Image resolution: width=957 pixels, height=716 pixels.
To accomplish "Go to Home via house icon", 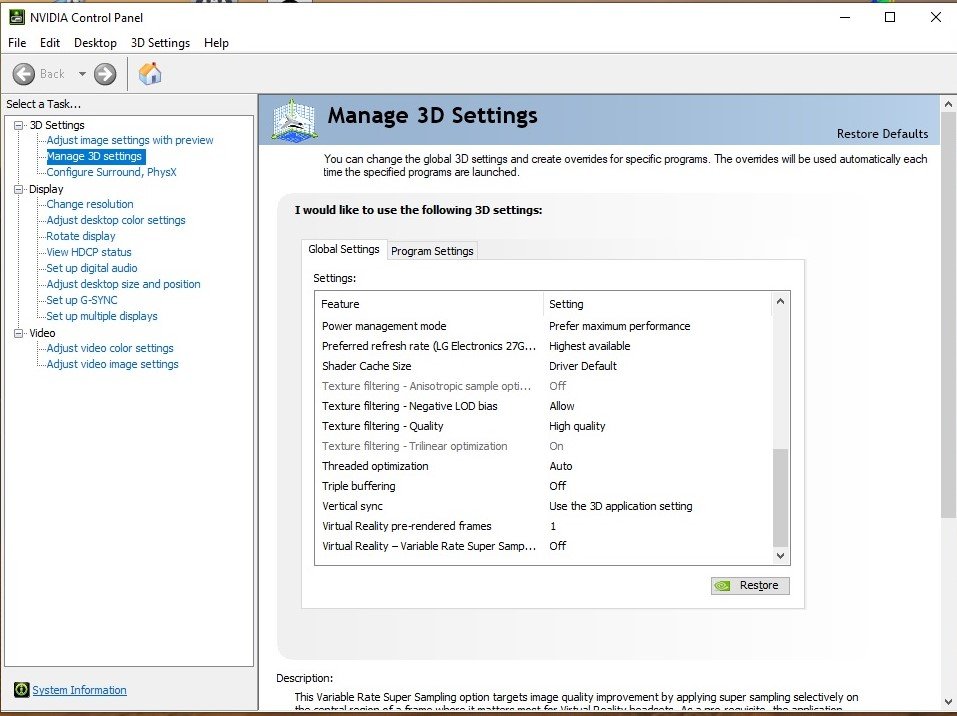I will [150, 74].
